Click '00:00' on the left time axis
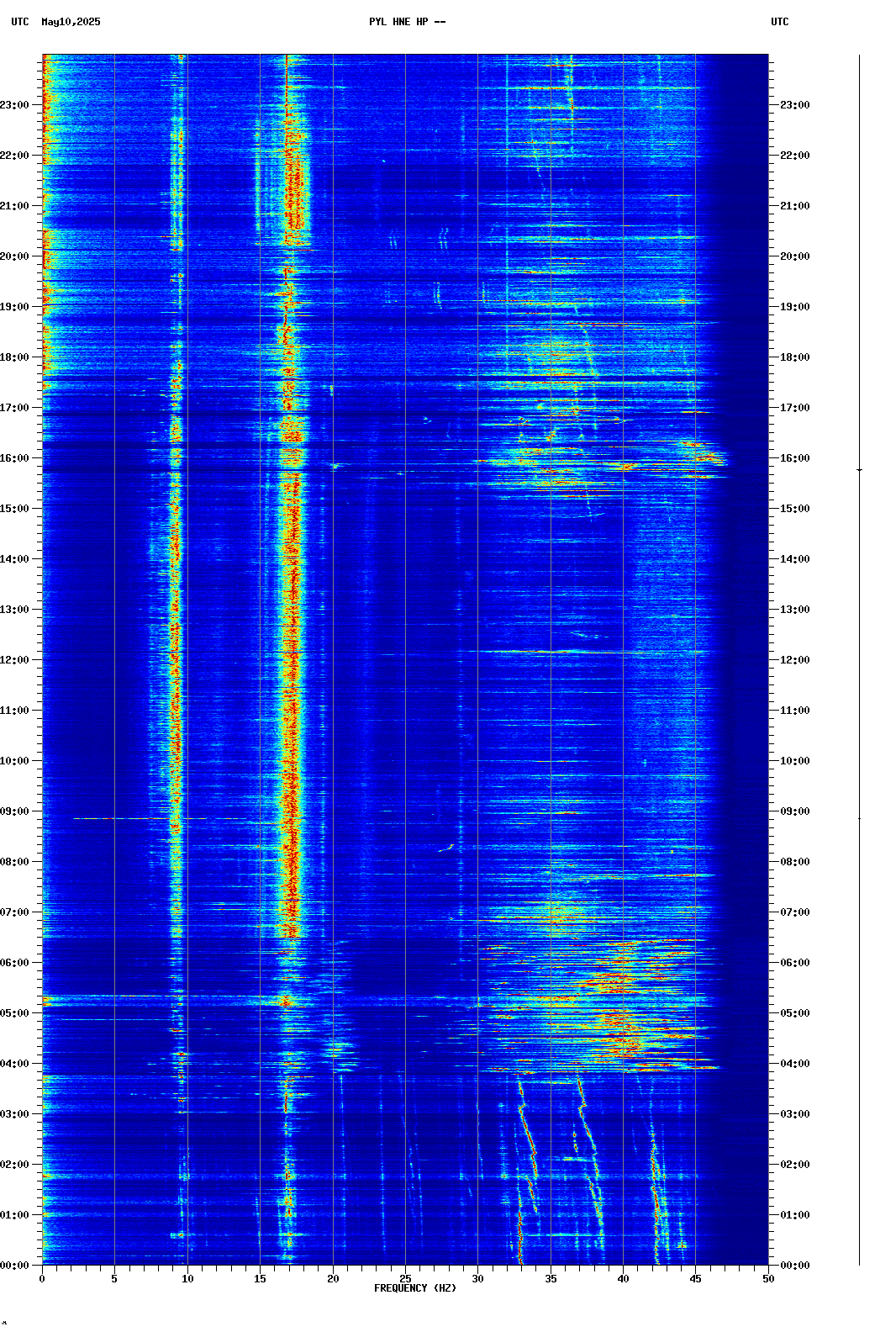The width and height of the screenshot is (896, 1332). click(x=14, y=1266)
